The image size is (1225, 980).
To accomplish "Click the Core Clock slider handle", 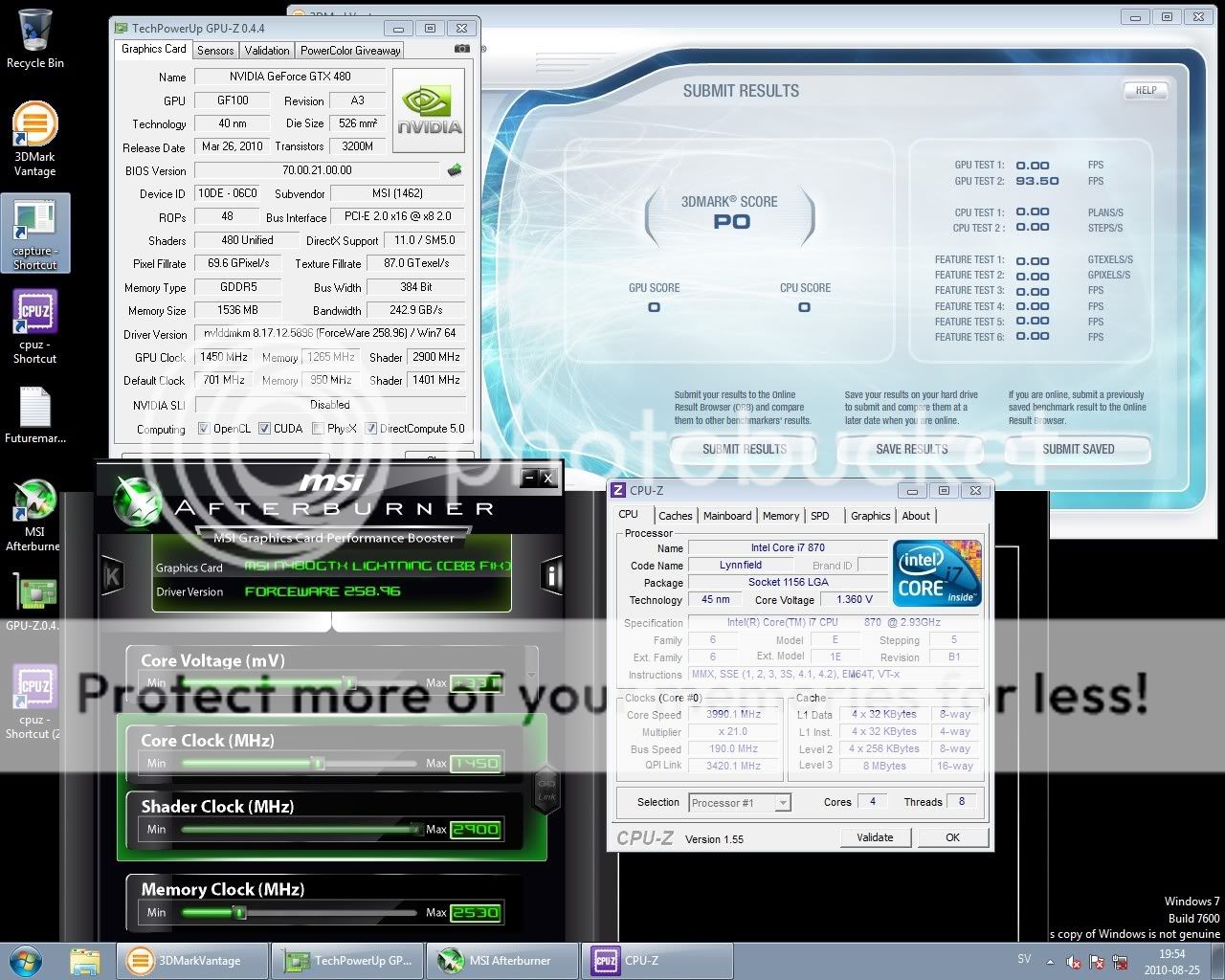I will (319, 763).
